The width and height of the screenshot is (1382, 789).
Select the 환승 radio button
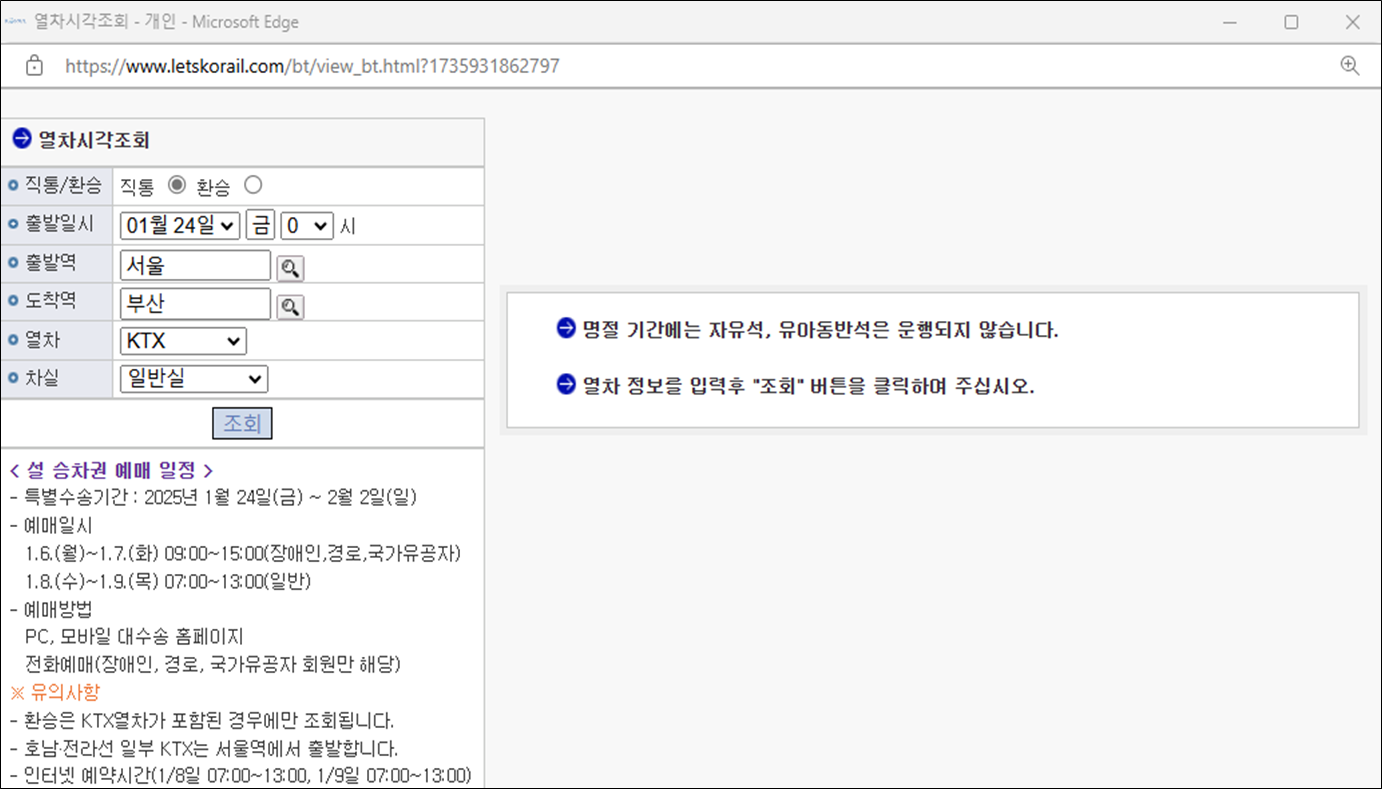(x=253, y=185)
